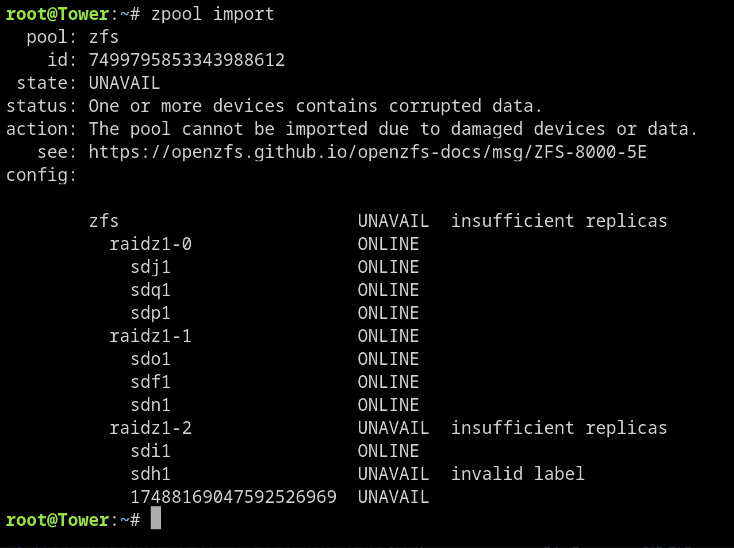Click the sdf1 device name
Image resolution: width=734 pixels, height=548 pixels.
[150, 382]
